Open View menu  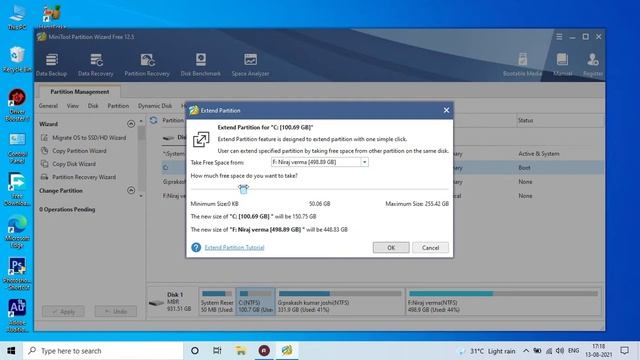[x=73, y=106]
